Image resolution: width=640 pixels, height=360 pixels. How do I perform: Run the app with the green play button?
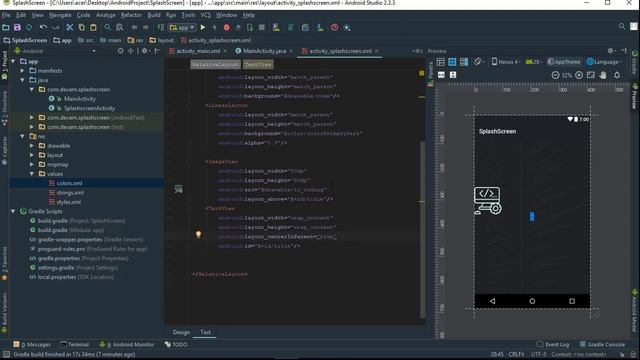tap(203, 27)
